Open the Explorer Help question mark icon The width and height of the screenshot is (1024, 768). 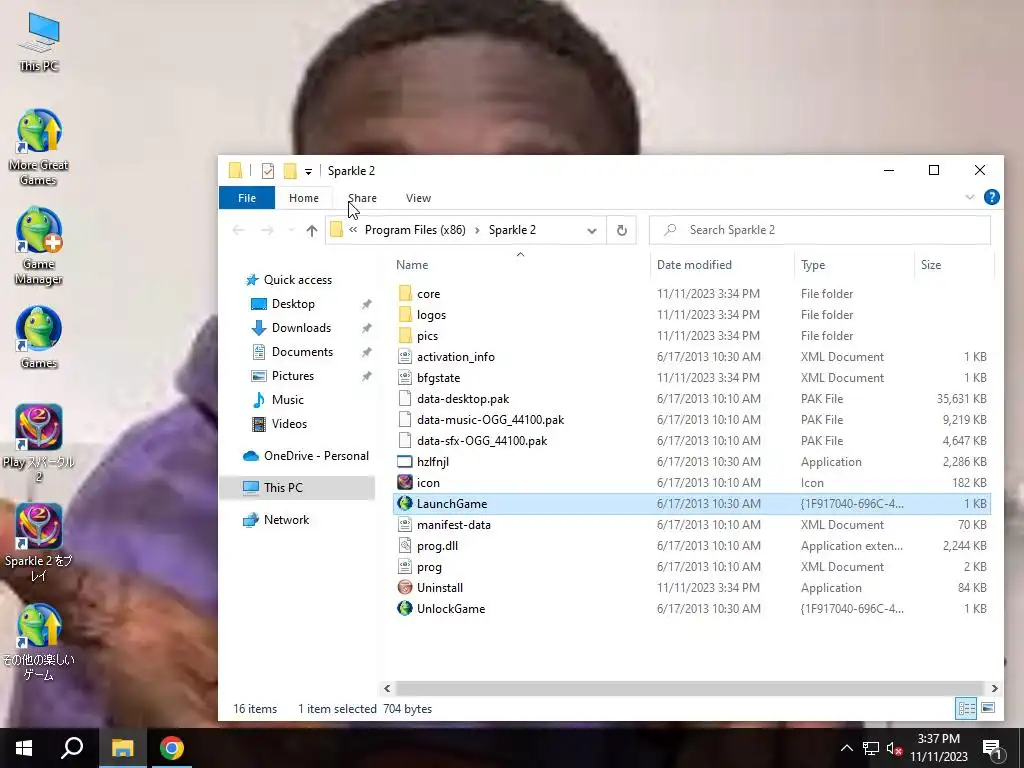pyautogui.click(x=991, y=197)
